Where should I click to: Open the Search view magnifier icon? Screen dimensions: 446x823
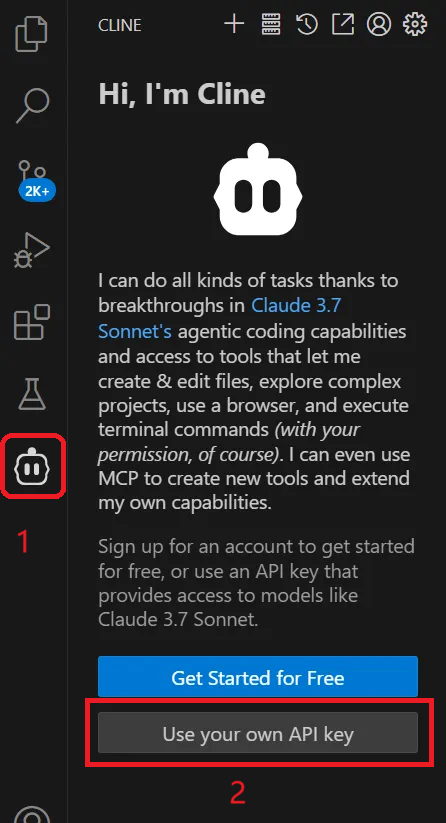coord(33,107)
